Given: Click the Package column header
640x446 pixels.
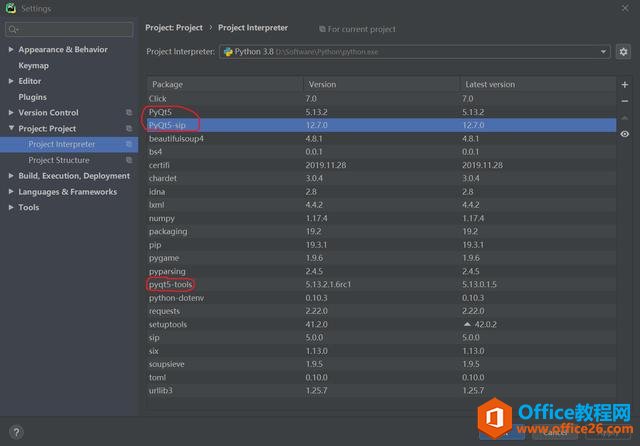Looking at the screenshot, I should 225,84.
